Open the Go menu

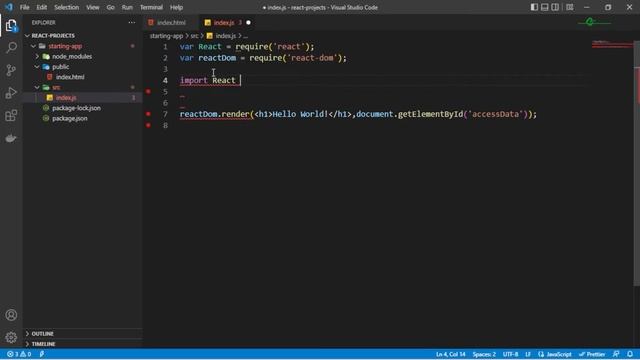coord(111,7)
